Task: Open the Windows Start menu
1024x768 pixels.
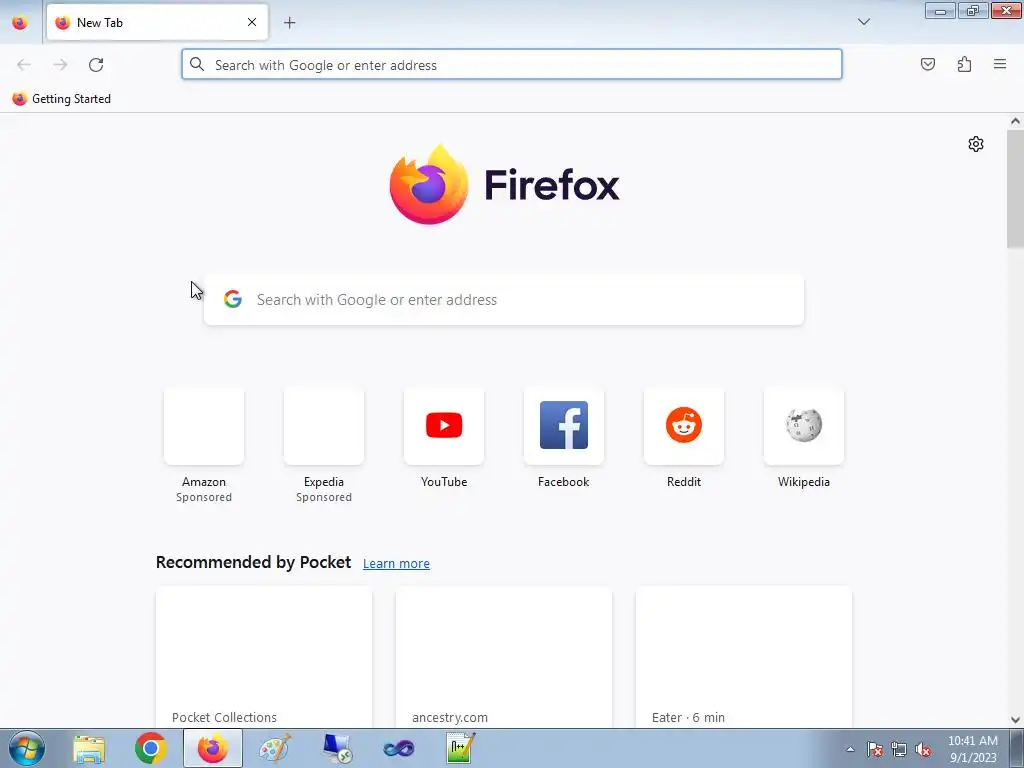Action: [27, 748]
